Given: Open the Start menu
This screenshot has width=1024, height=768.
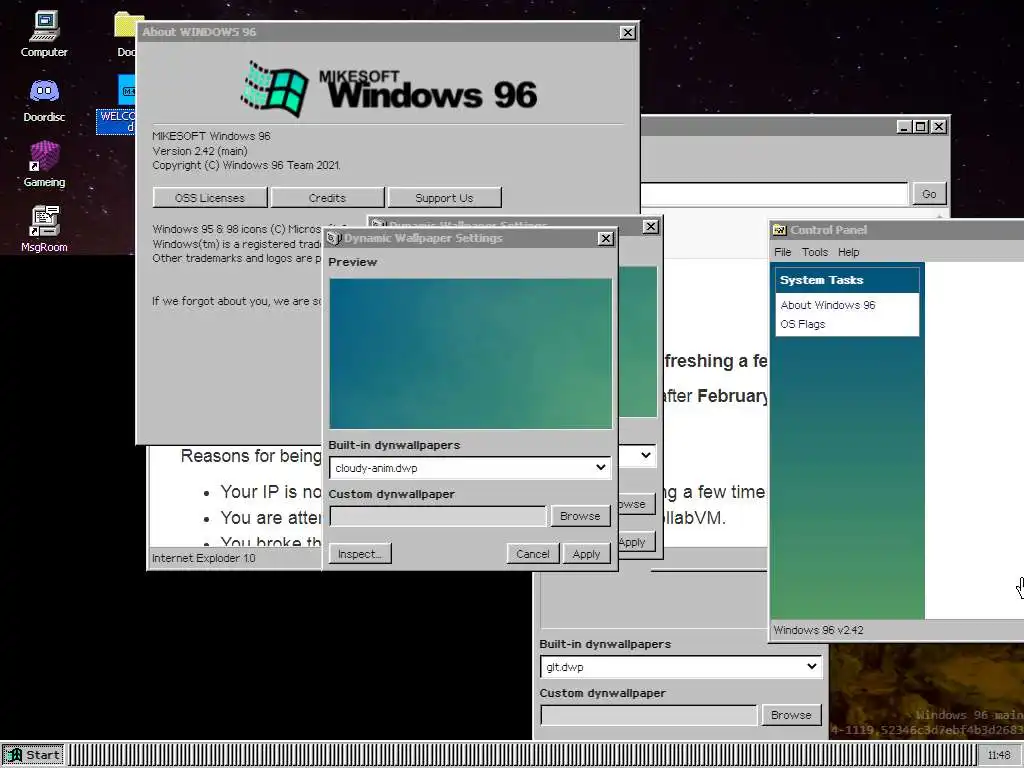Looking at the screenshot, I should (33, 755).
